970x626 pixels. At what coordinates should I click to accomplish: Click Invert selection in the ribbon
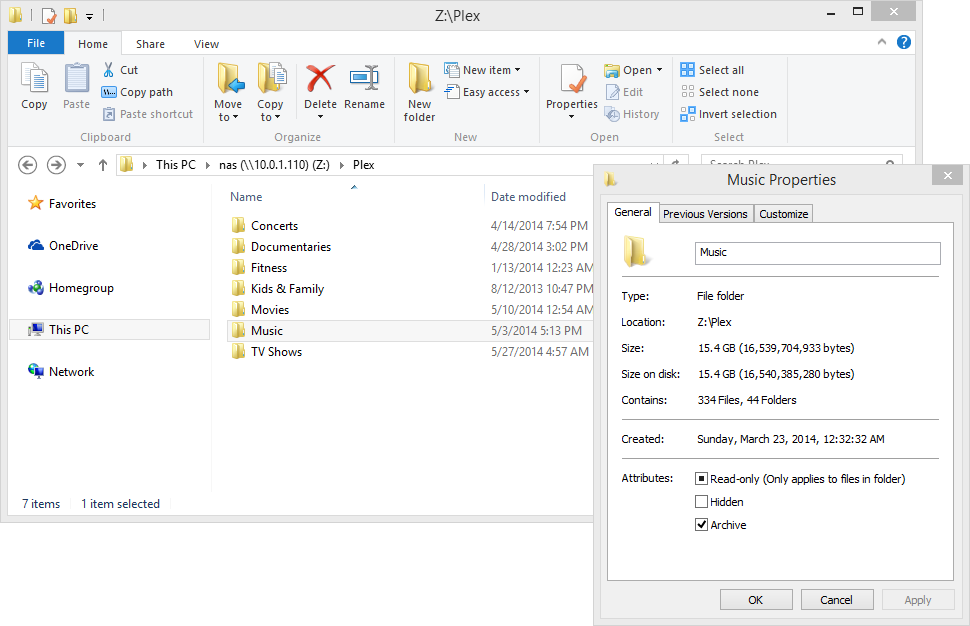pos(729,114)
